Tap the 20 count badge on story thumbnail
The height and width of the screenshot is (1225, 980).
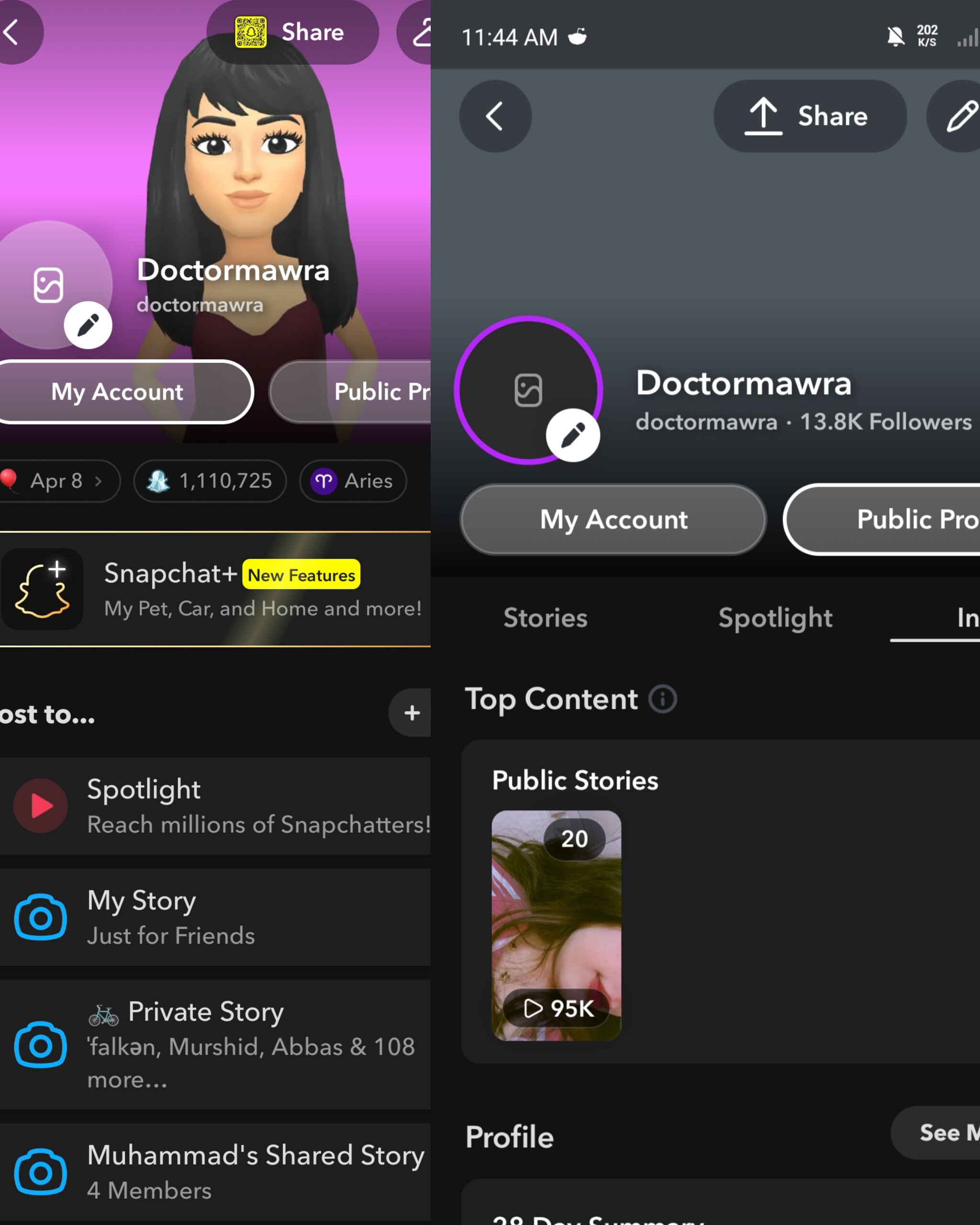pyautogui.click(x=574, y=839)
